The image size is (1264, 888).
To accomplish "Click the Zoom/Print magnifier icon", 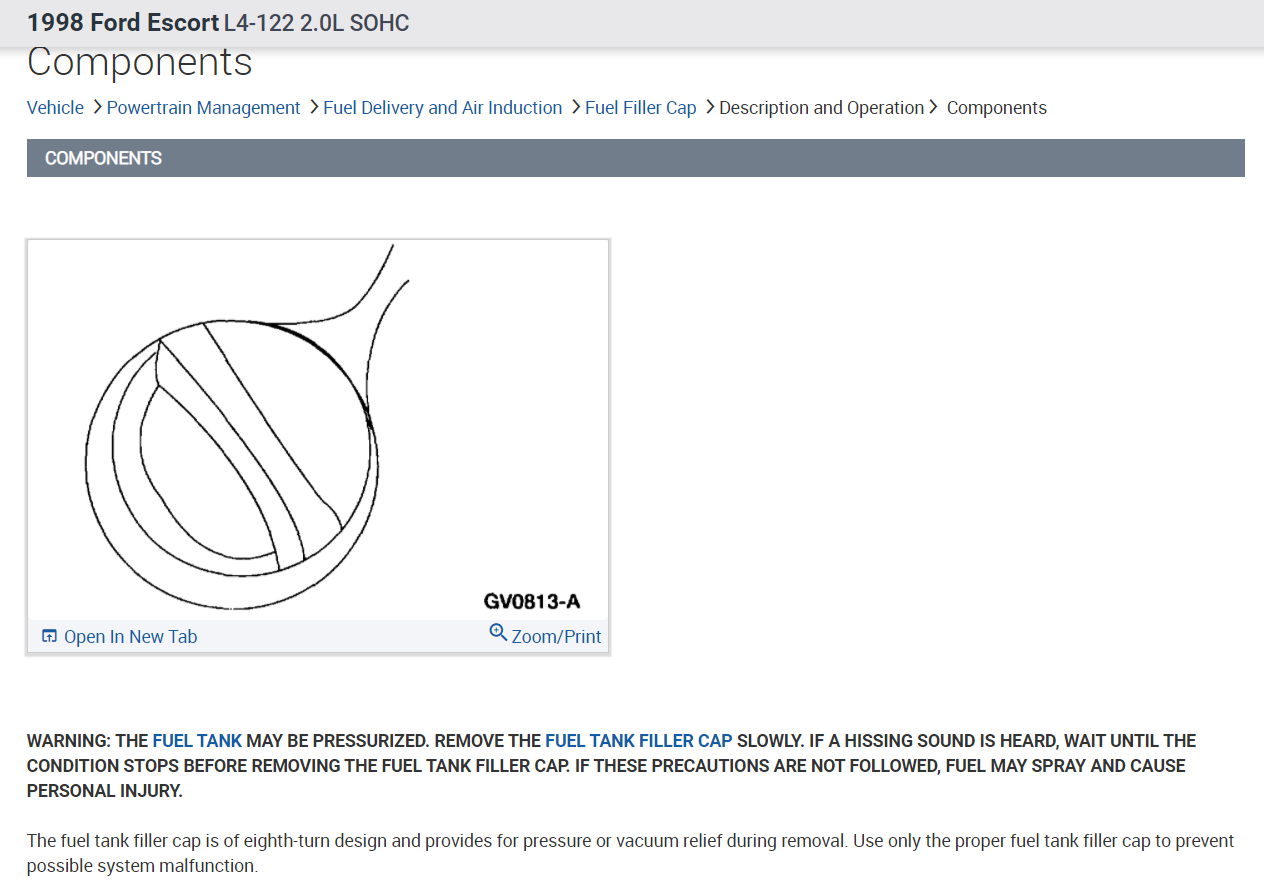I will (498, 632).
